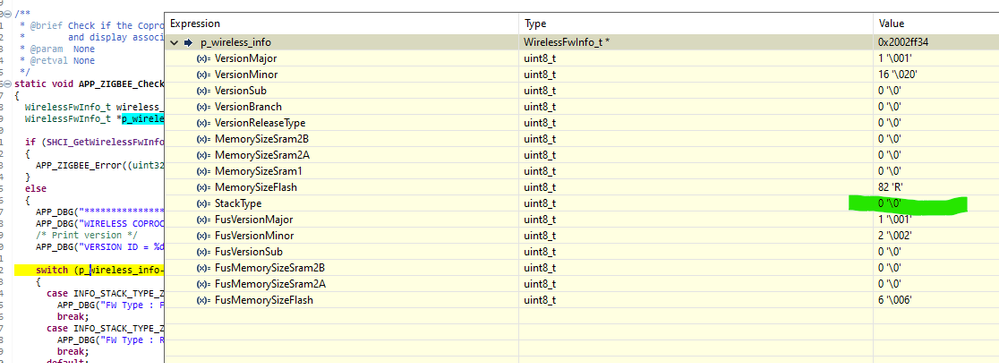Viewport: 999px width, 363px height.
Task: Select the FusVersionMinor row
Action: (x=582, y=236)
